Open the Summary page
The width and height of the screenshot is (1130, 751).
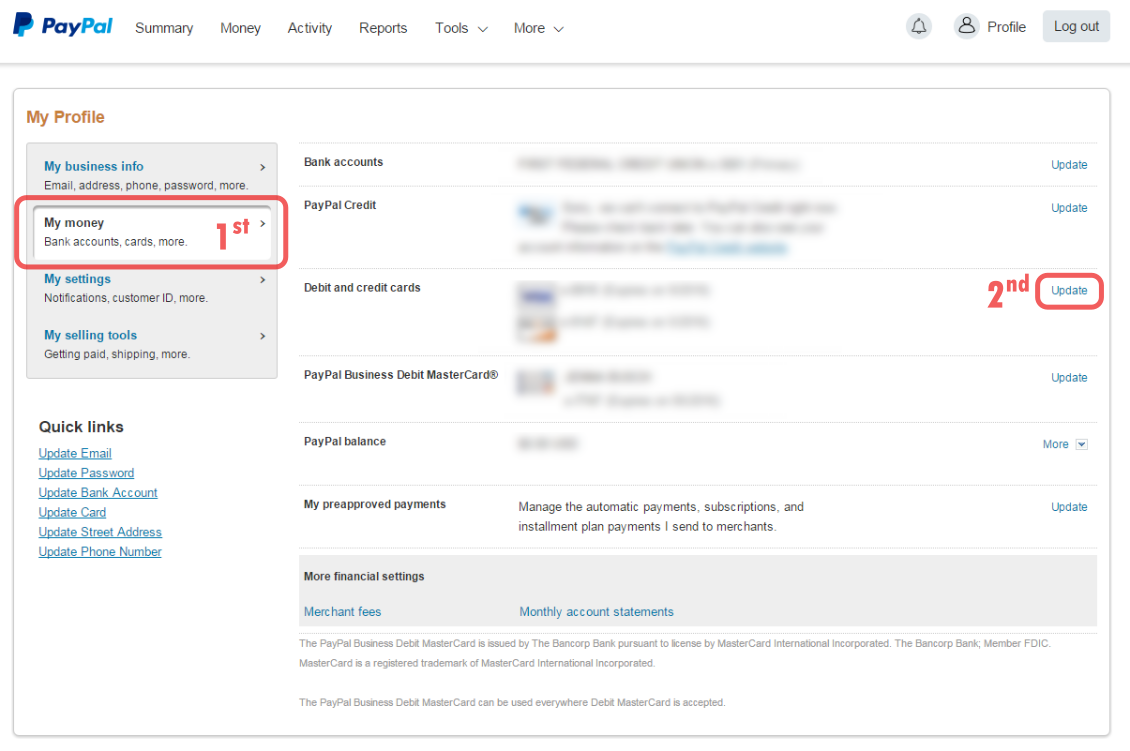164,28
